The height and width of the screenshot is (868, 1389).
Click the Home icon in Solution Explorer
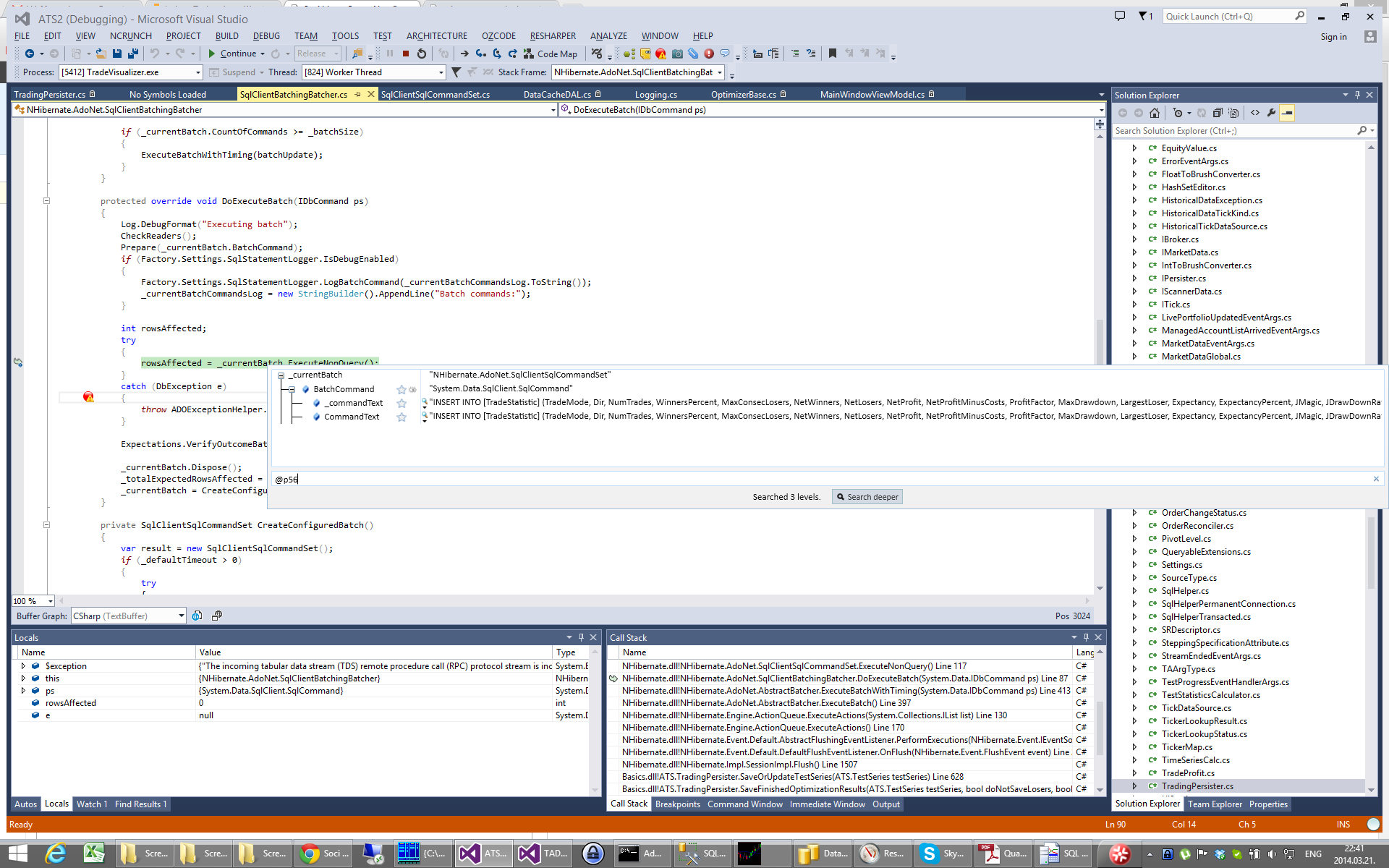pyautogui.click(x=1155, y=113)
